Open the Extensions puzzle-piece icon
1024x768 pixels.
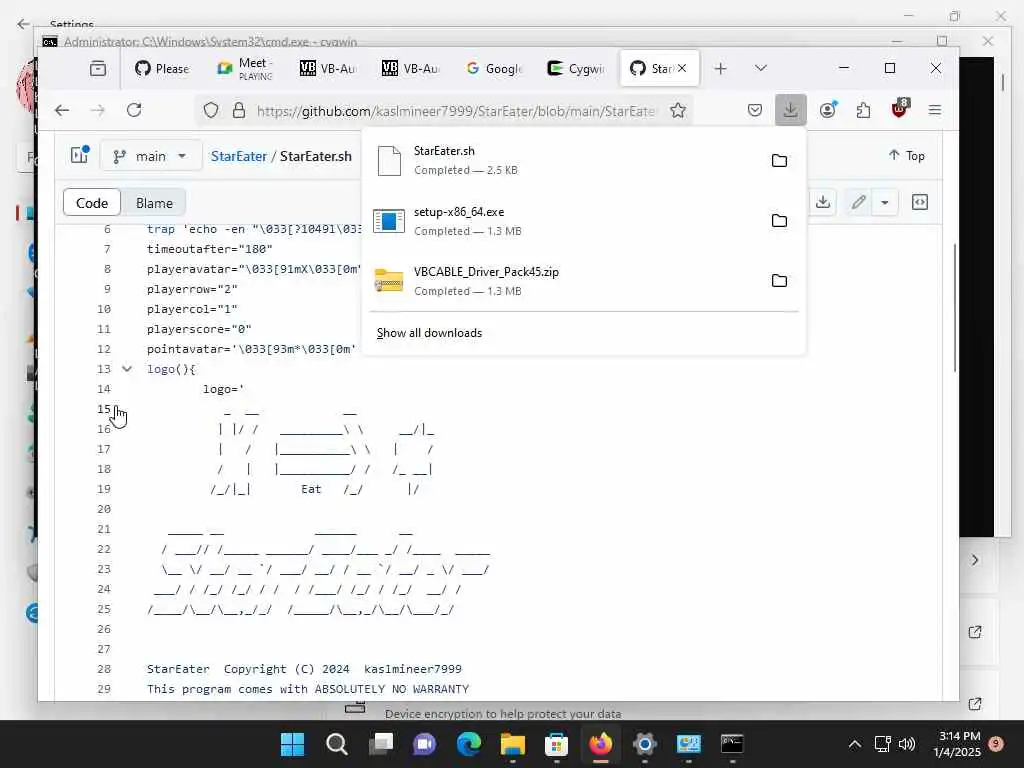point(863,110)
